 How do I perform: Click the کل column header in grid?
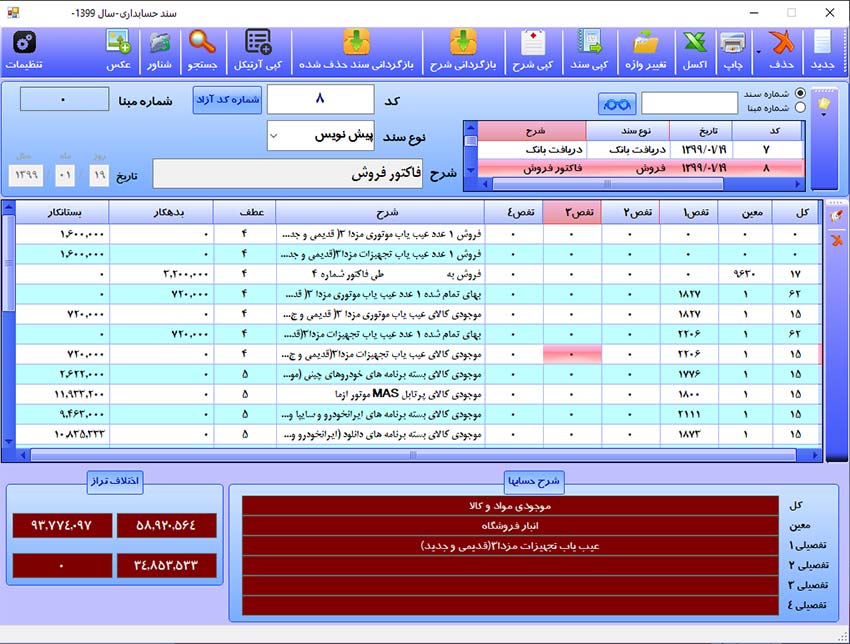(x=797, y=212)
